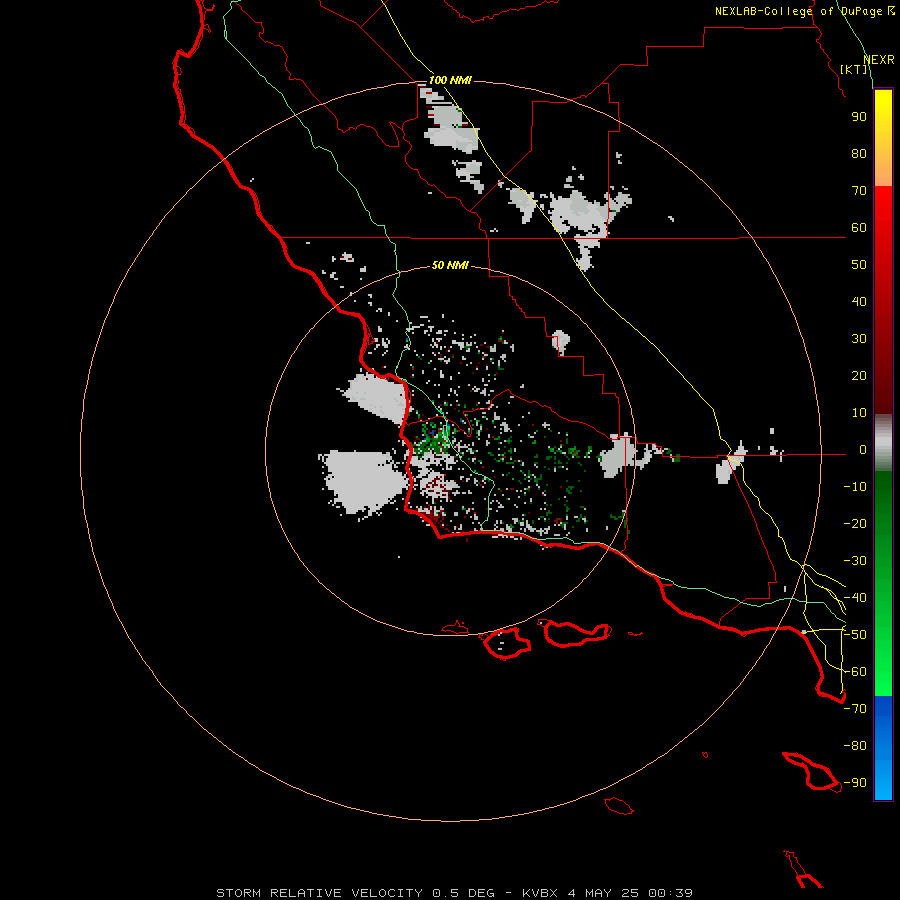Image resolution: width=900 pixels, height=900 pixels.
Task: Click the 100 NMI range ring label
Action: pyautogui.click(x=450, y=80)
